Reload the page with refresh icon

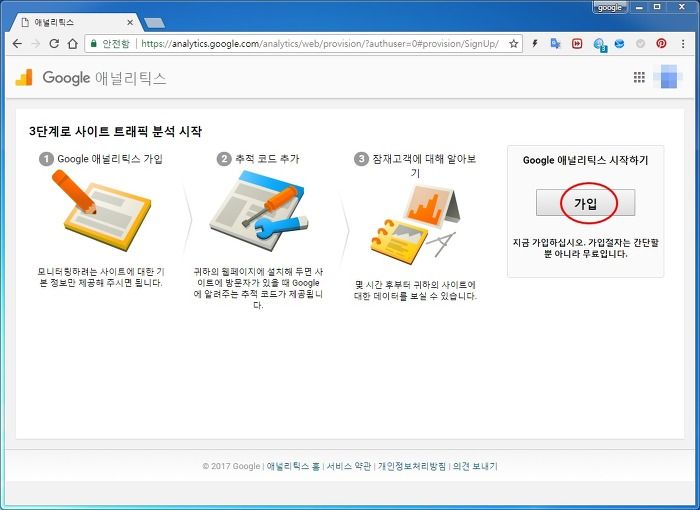click(x=54, y=43)
